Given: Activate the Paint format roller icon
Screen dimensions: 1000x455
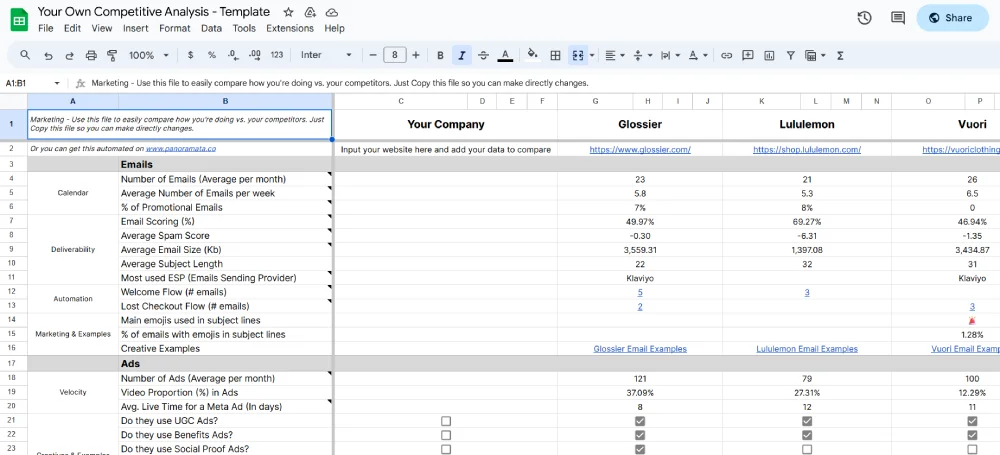Looking at the screenshot, I should tap(113, 56).
